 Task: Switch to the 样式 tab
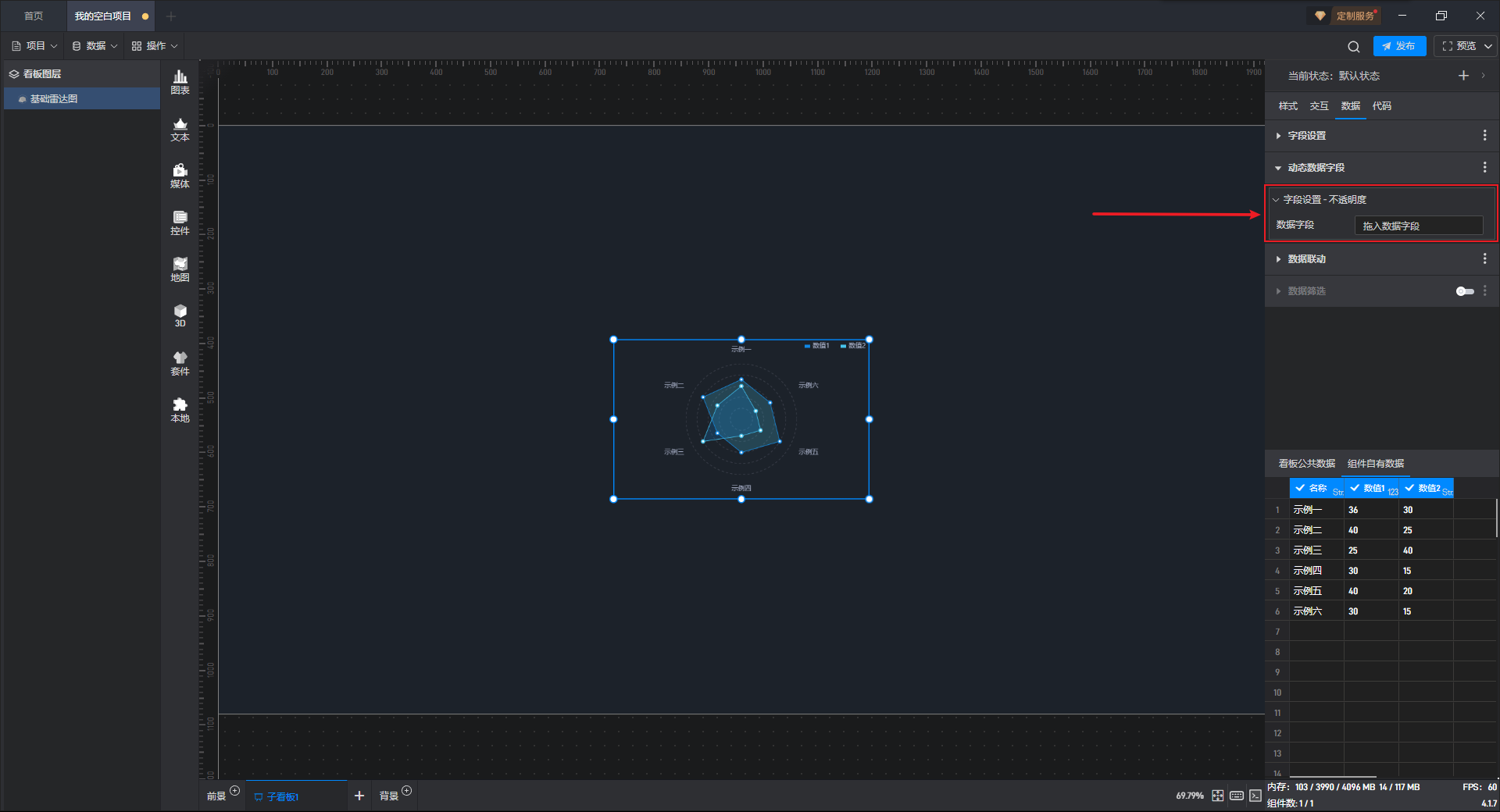tap(1288, 106)
